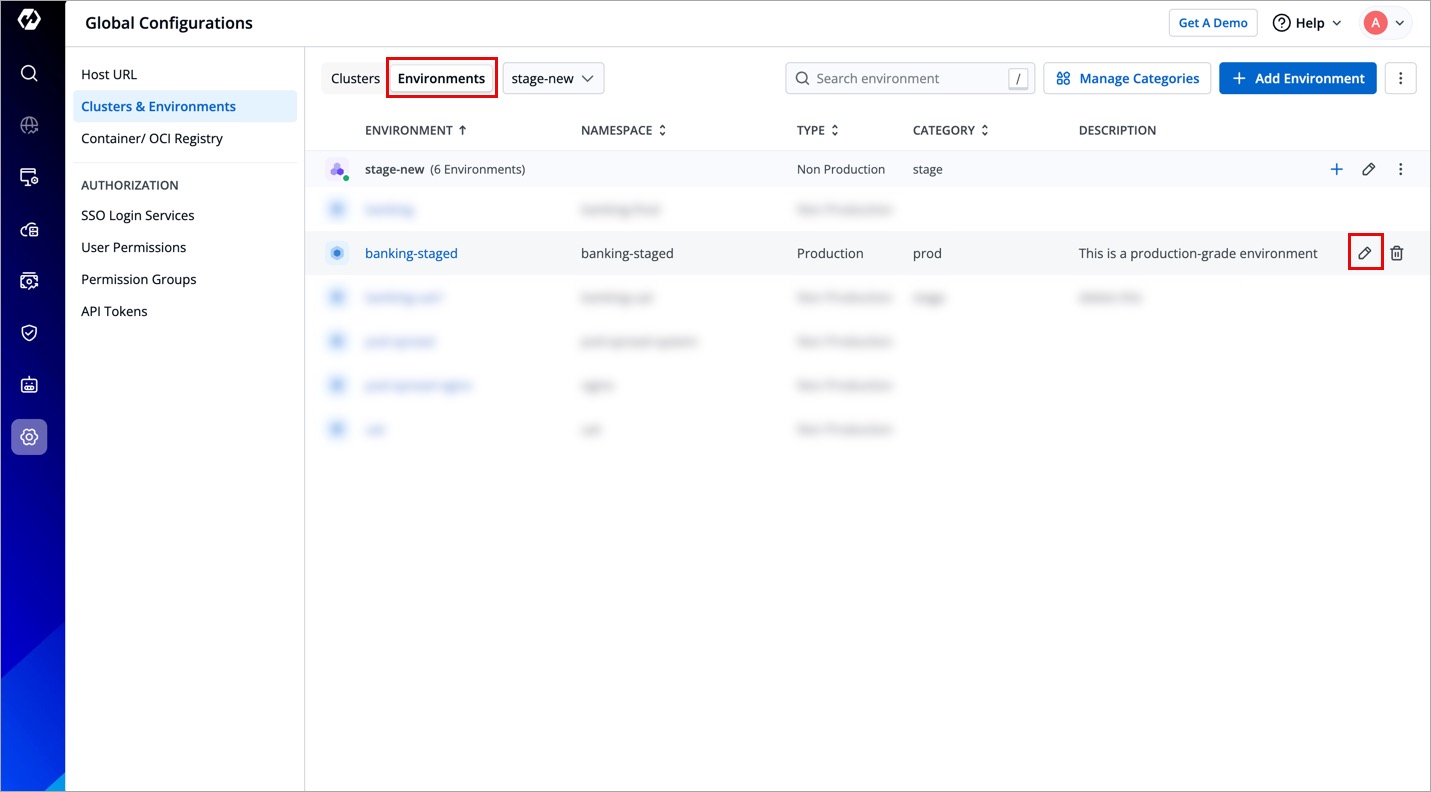Delete the banking-staged environment via trash icon

pyautogui.click(x=1397, y=253)
